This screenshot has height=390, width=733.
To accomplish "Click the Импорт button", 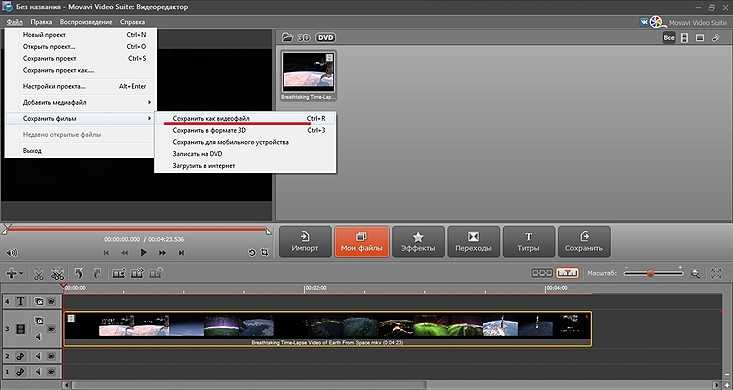I will click(305, 242).
